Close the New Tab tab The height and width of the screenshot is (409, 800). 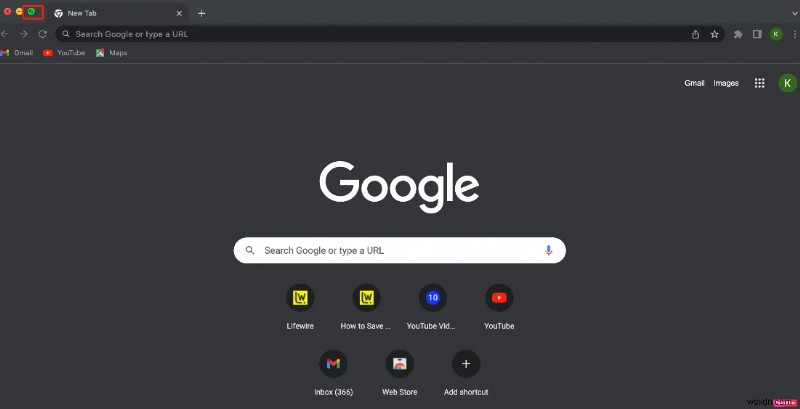click(x=179, y=13)
